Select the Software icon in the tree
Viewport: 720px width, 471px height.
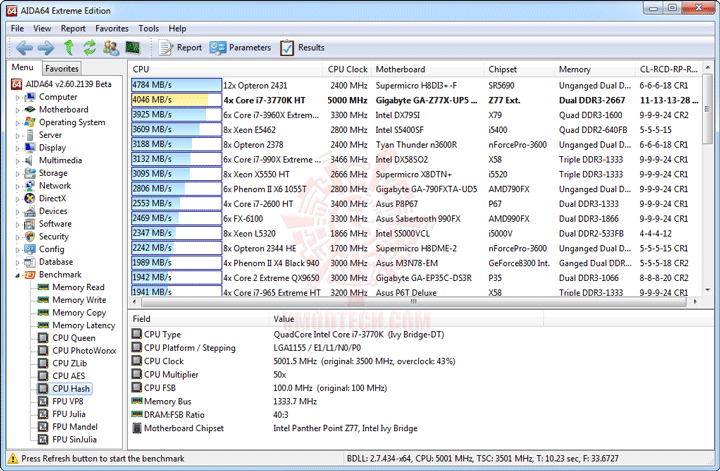click(30, 224)
